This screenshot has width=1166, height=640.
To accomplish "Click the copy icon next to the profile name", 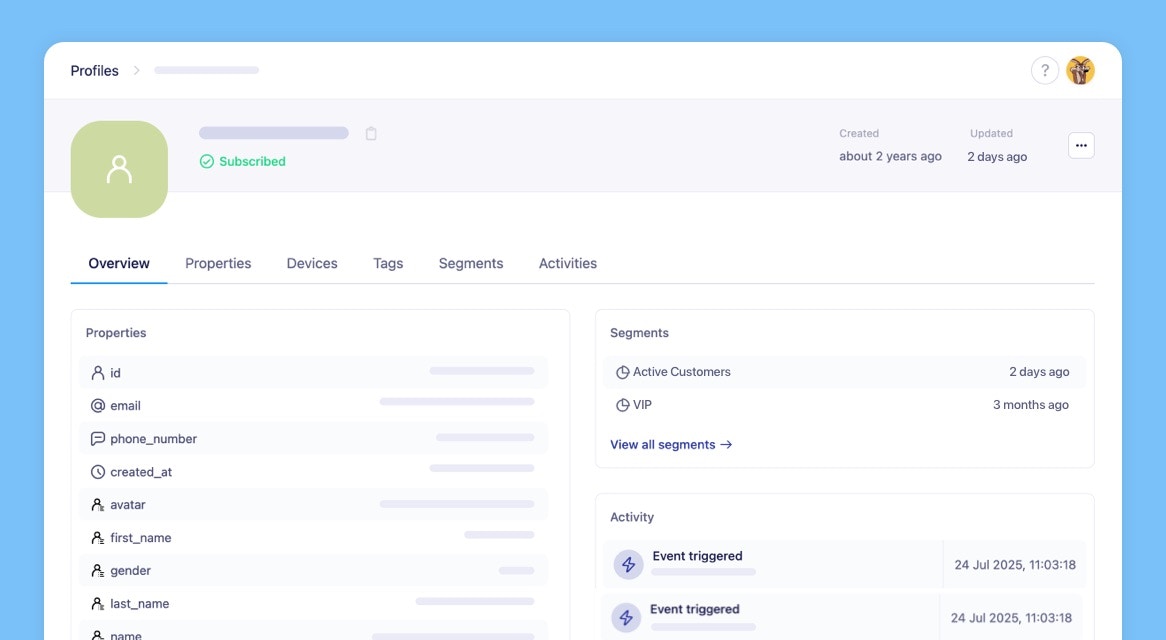I will pos(371,133).
